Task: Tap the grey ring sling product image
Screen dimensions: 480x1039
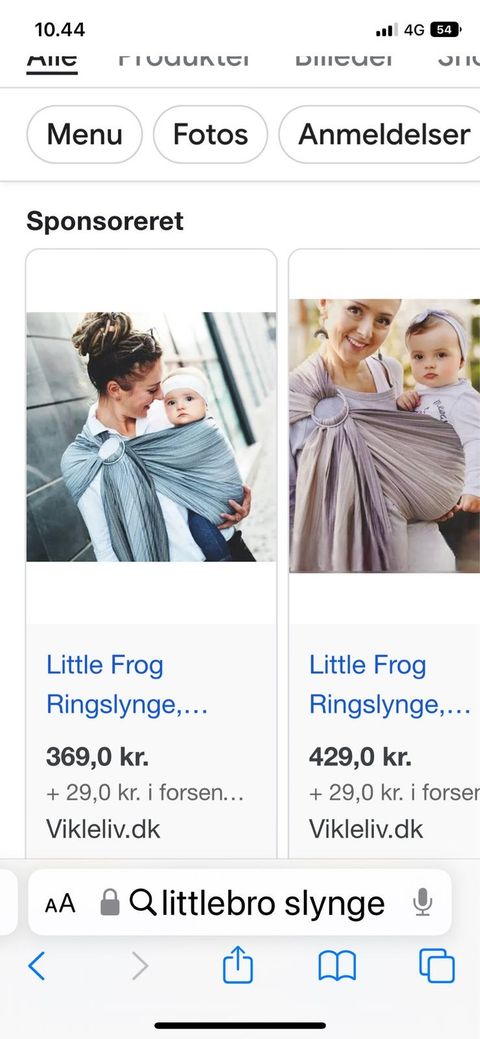Action: (x=151, y=437)
